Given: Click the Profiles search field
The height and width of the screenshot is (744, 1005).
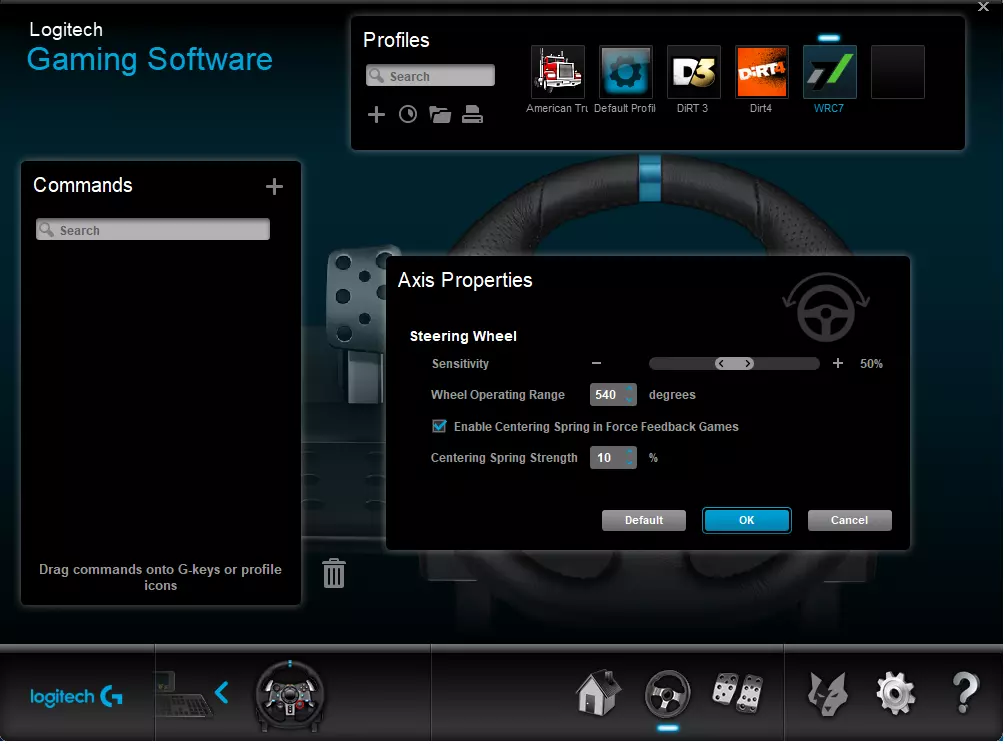Looking at the screenshot, I should click(431, 76).
